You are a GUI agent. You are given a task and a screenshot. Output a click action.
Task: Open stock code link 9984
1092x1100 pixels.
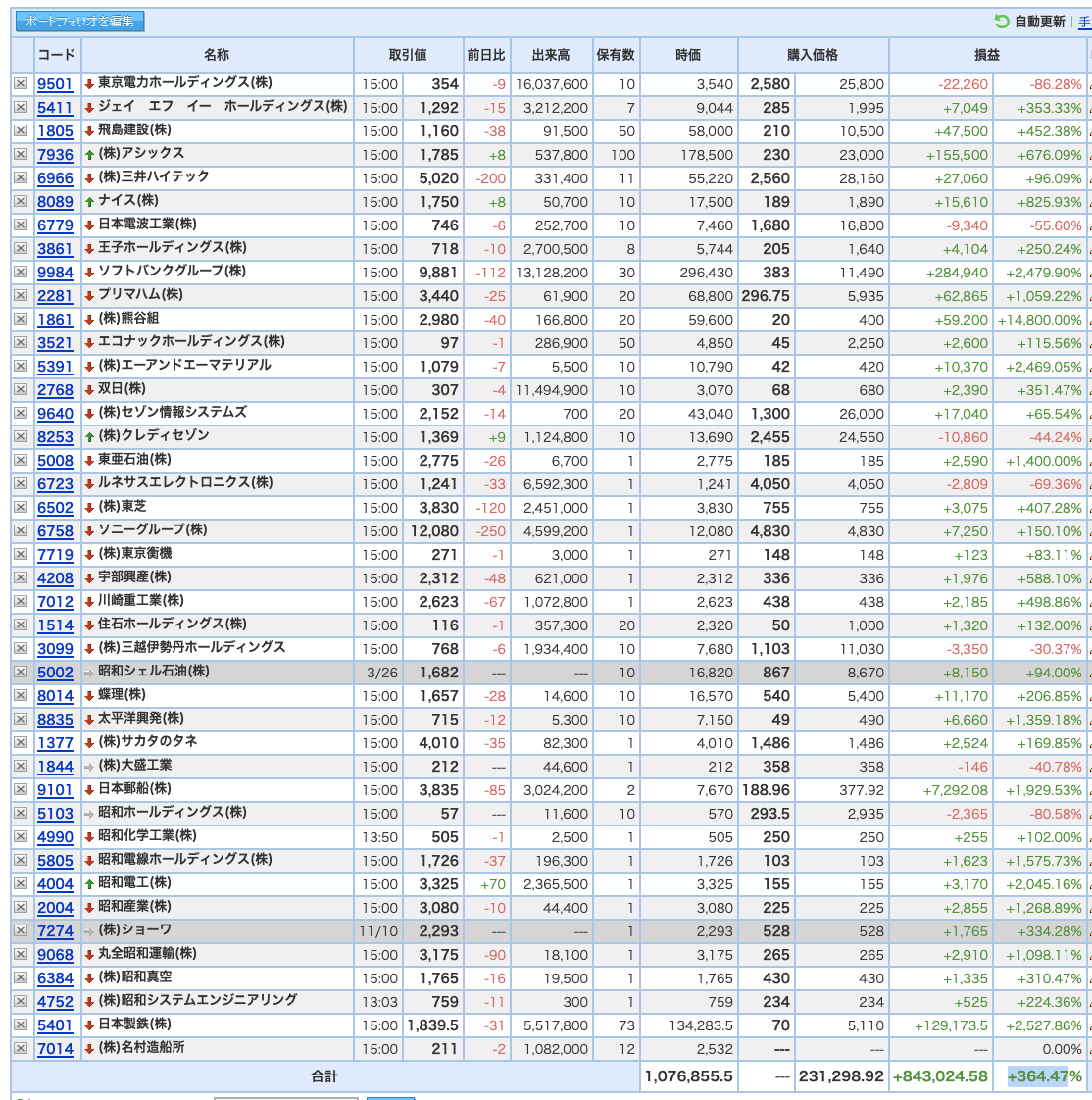pos(55,273)
